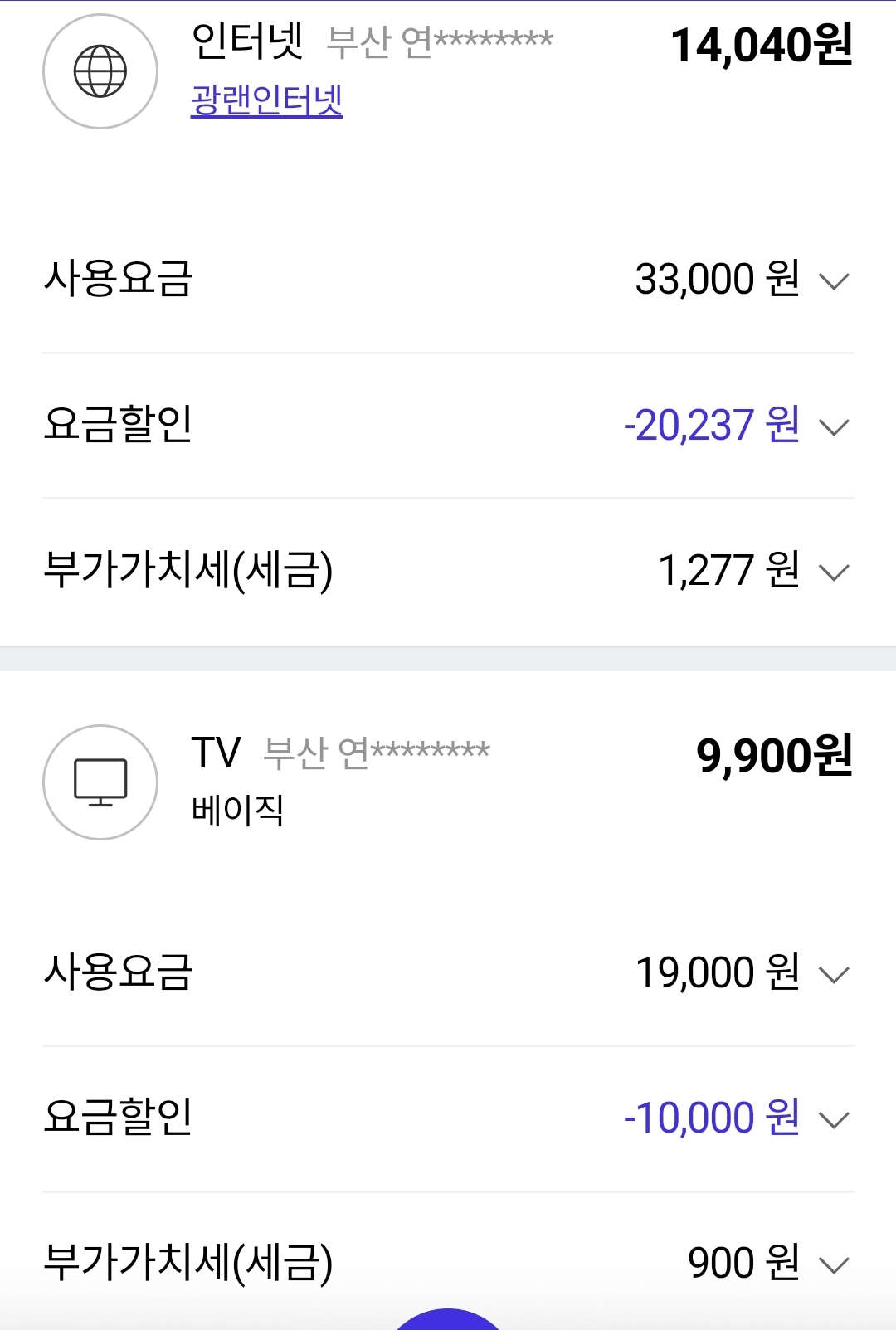Expand Internet 요금할인 -20,237 원 chevron

[x=834, y=427]
